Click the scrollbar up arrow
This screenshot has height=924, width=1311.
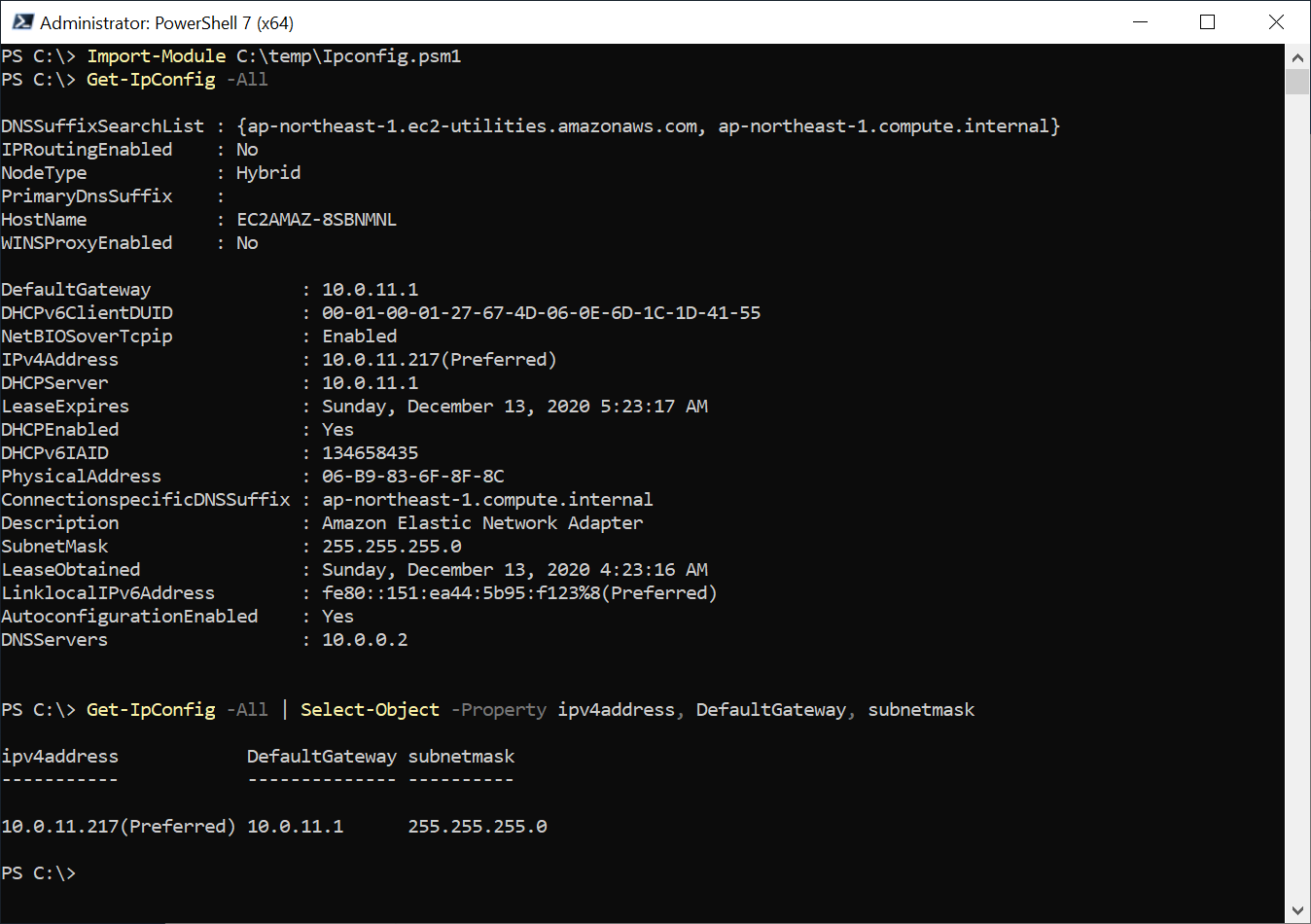coord(1298,55)
